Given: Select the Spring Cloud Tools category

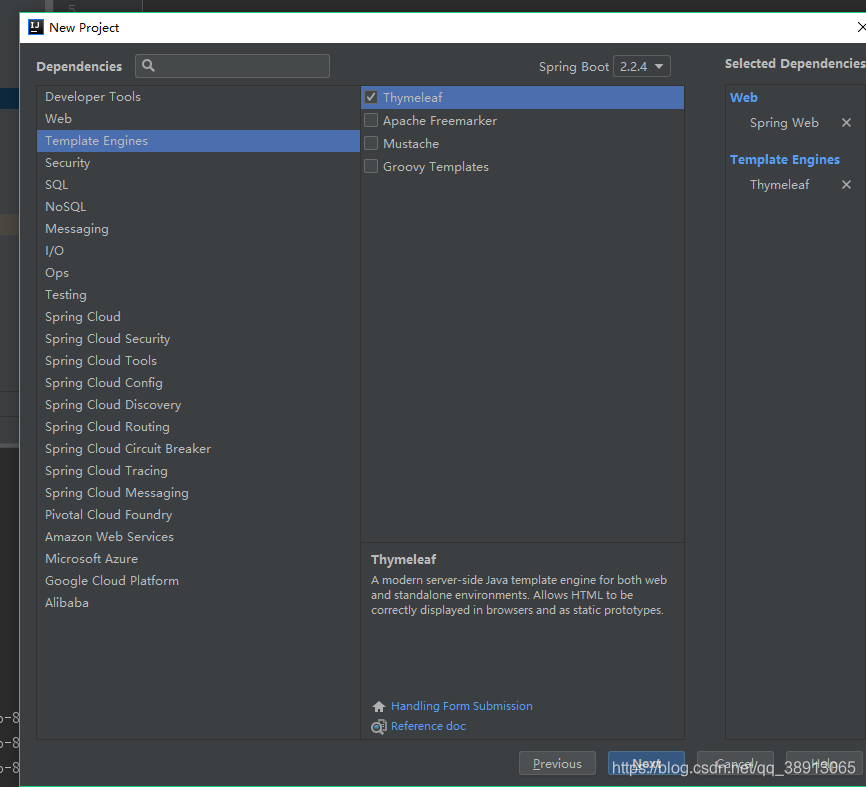Looking at the screenshot, I should 198,361.
